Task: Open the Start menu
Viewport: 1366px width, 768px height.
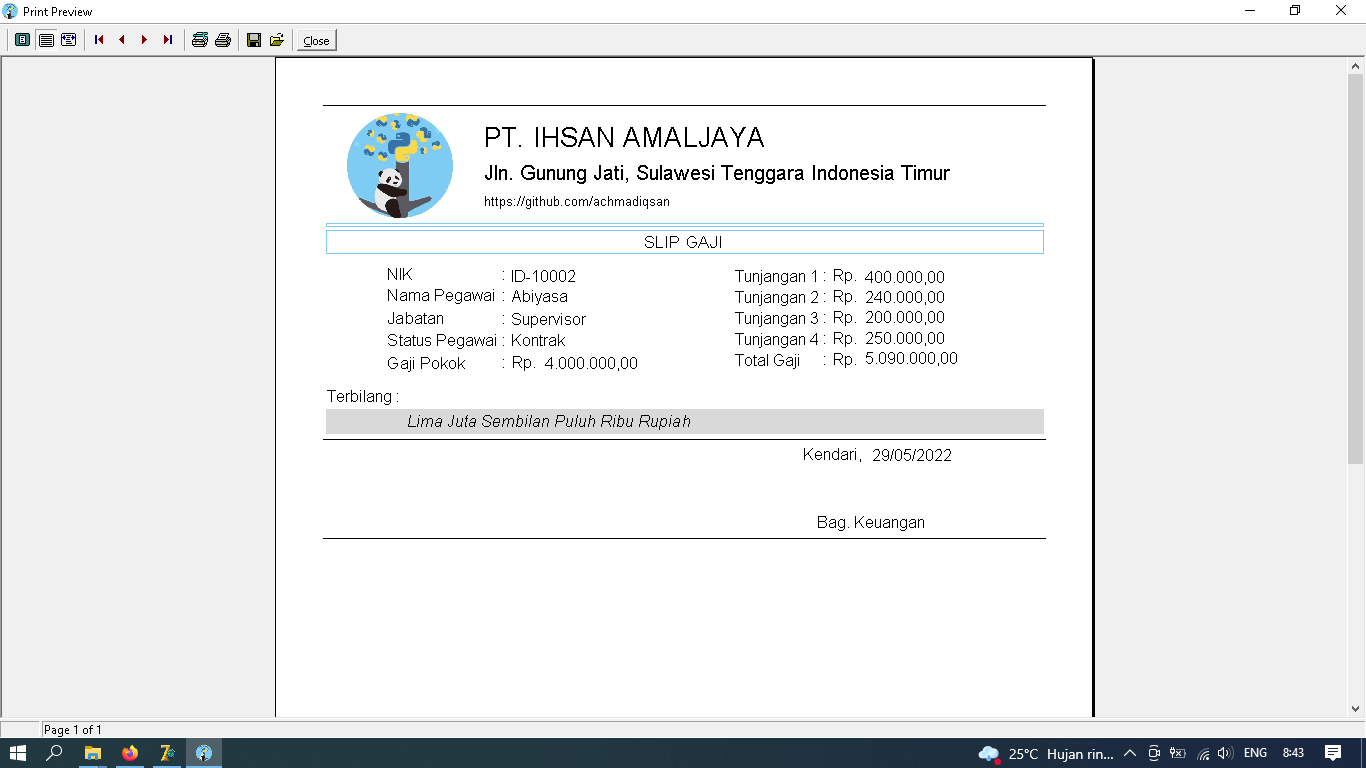Action: click(x=18, y=753)
